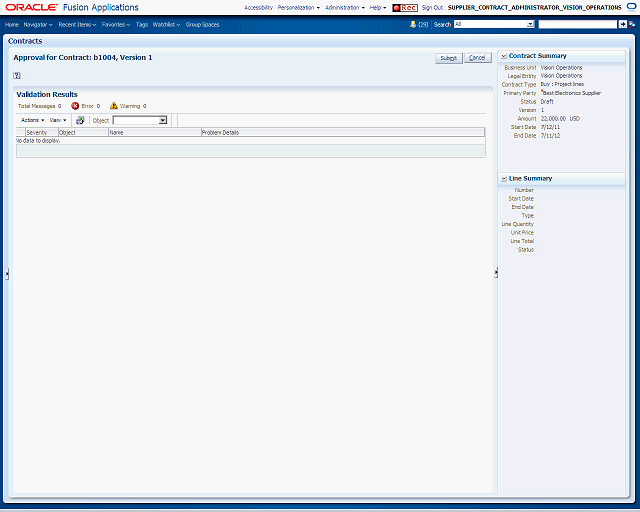Click the amount 22,000.00 USD value
Screen dimensions: 640x512
coord(560,118)
